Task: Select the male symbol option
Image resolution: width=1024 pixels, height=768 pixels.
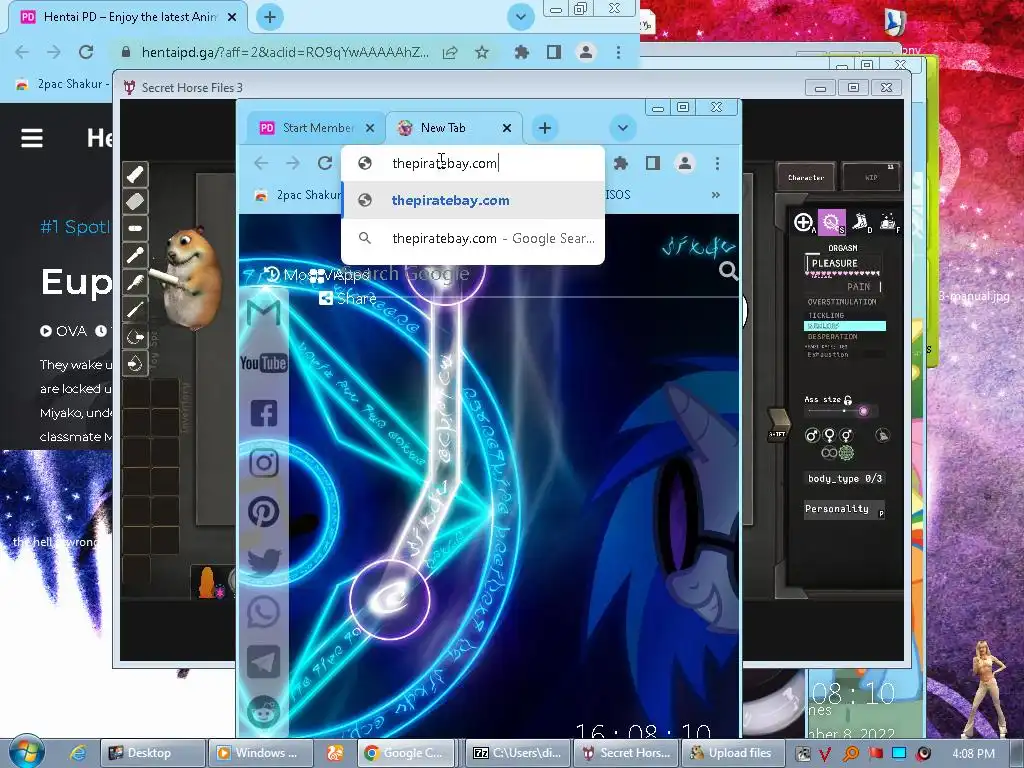Action: tap(812, 436)
